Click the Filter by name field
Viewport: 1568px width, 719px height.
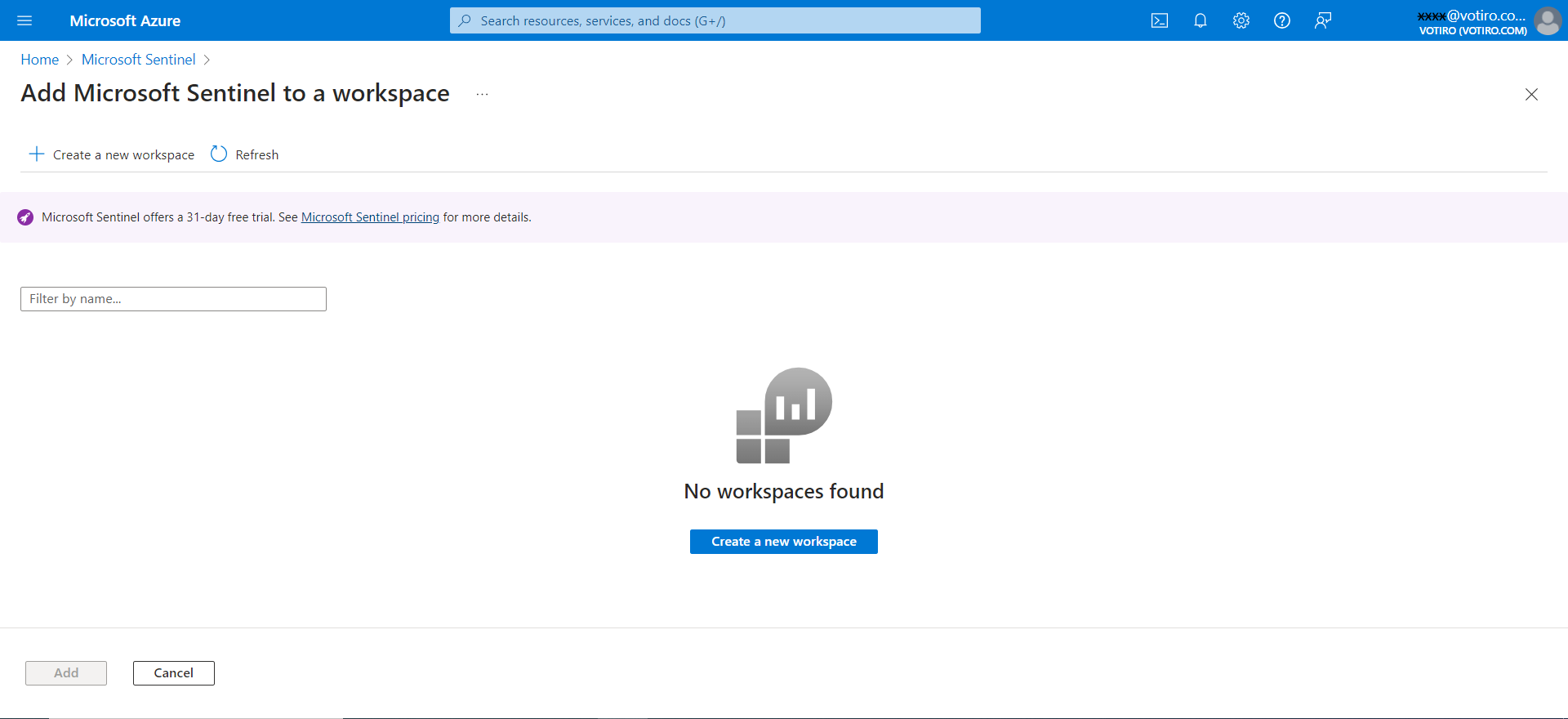(173, 299)
